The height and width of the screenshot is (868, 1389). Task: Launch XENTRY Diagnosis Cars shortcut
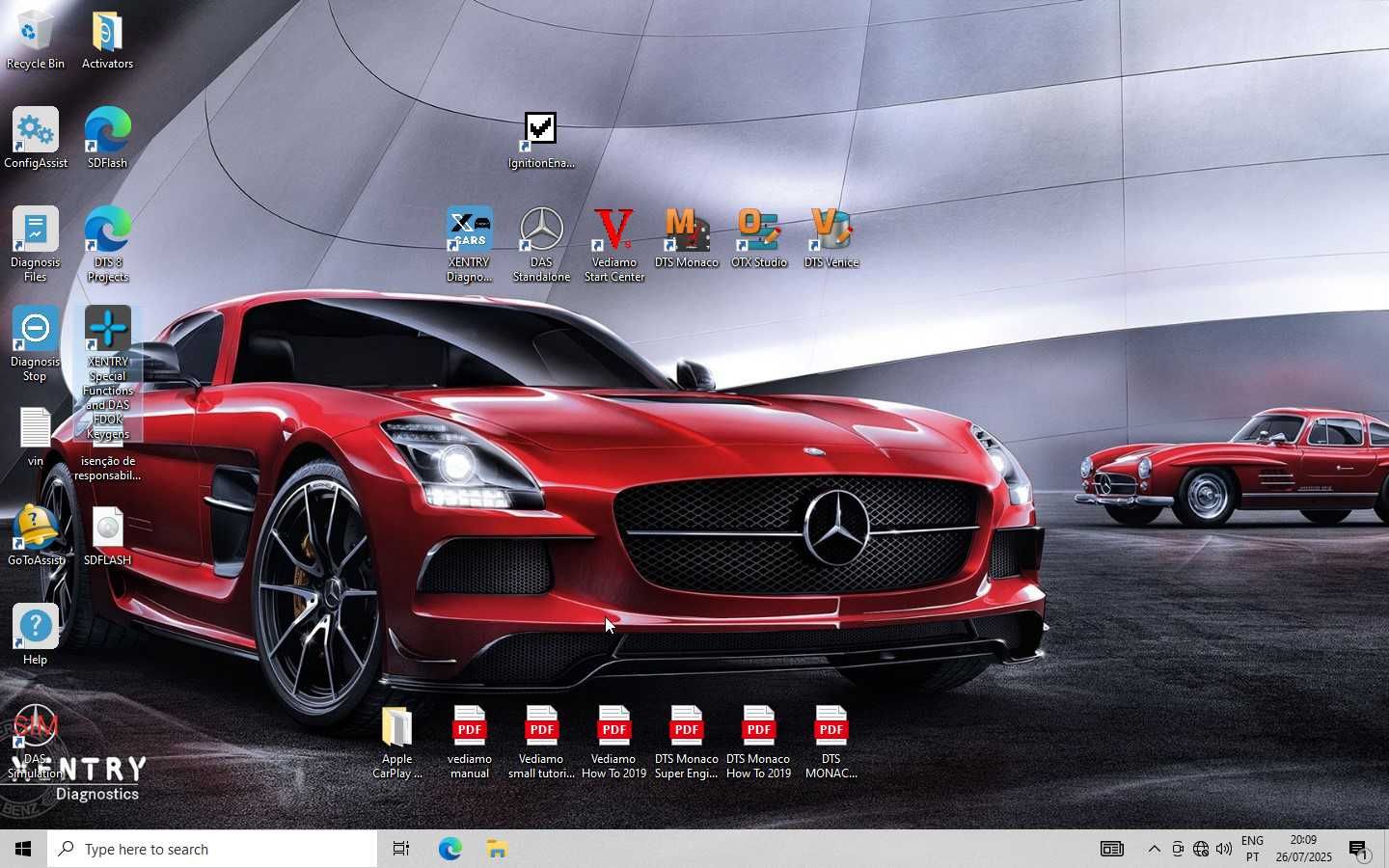[469, 245]
